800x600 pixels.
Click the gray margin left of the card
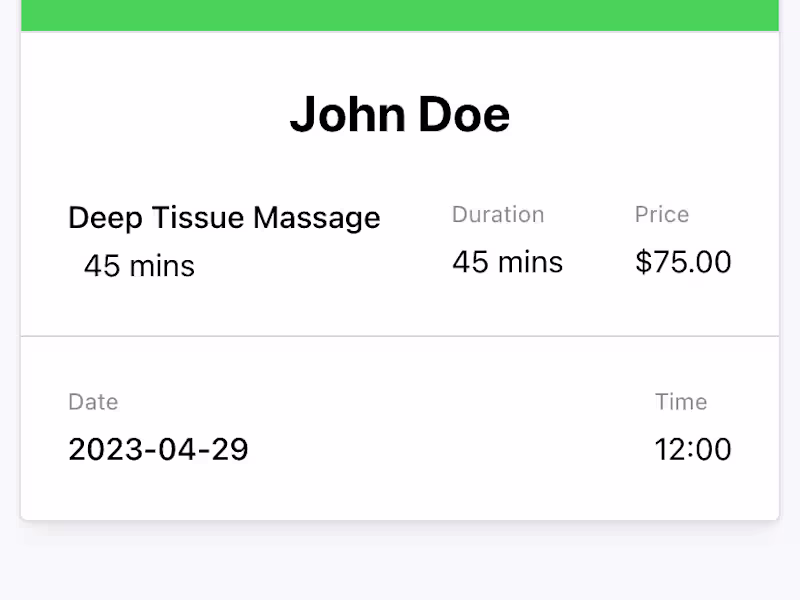coord(9,300)
